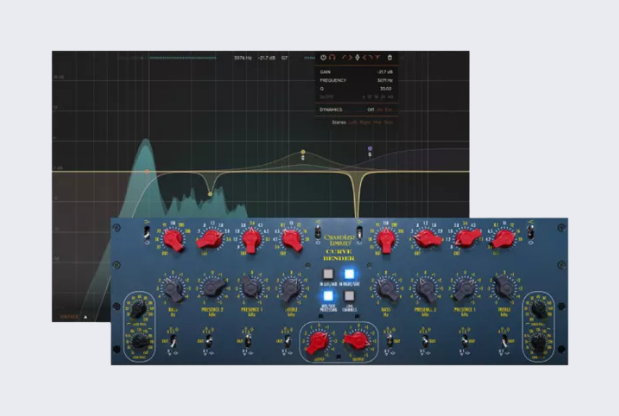Flip the switch below right channel Bass gain
Viewport: 619px width, 416px height.
[x=389, y=341]
